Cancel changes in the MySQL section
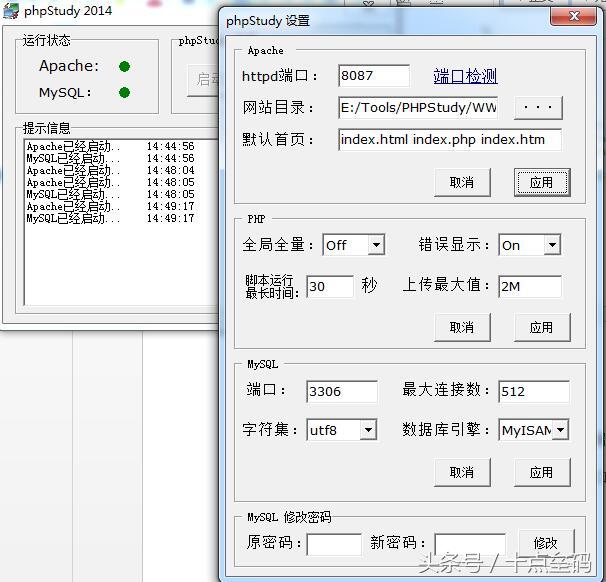This screenshot has width=606, height=582. tap(462, 472)
